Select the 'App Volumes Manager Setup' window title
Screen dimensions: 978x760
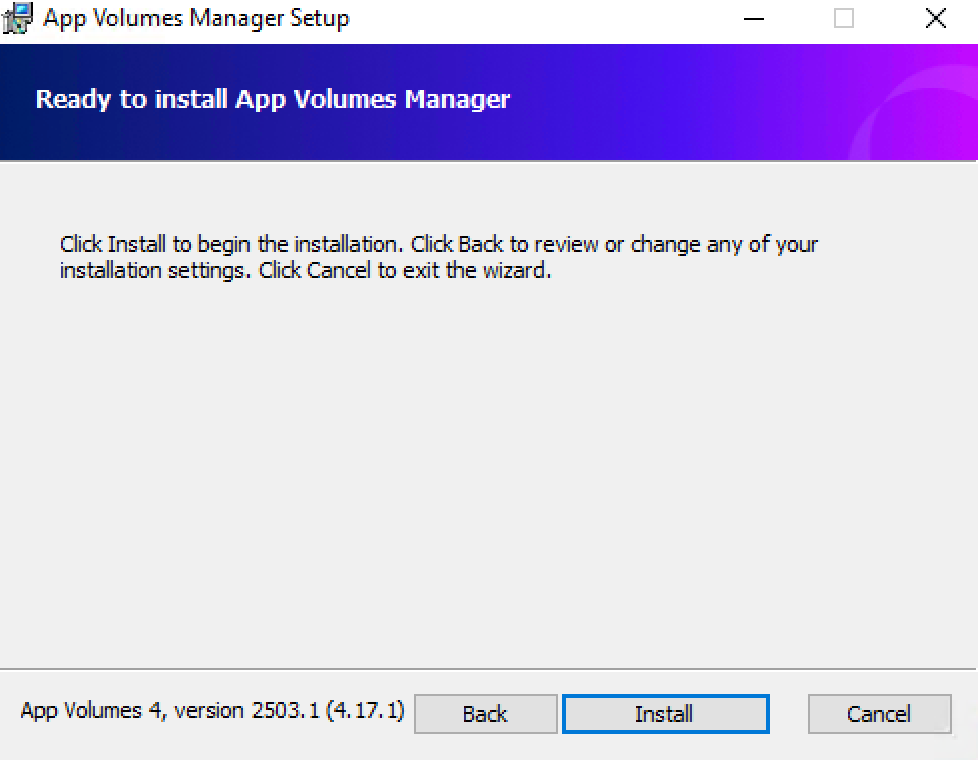point(196,18)
